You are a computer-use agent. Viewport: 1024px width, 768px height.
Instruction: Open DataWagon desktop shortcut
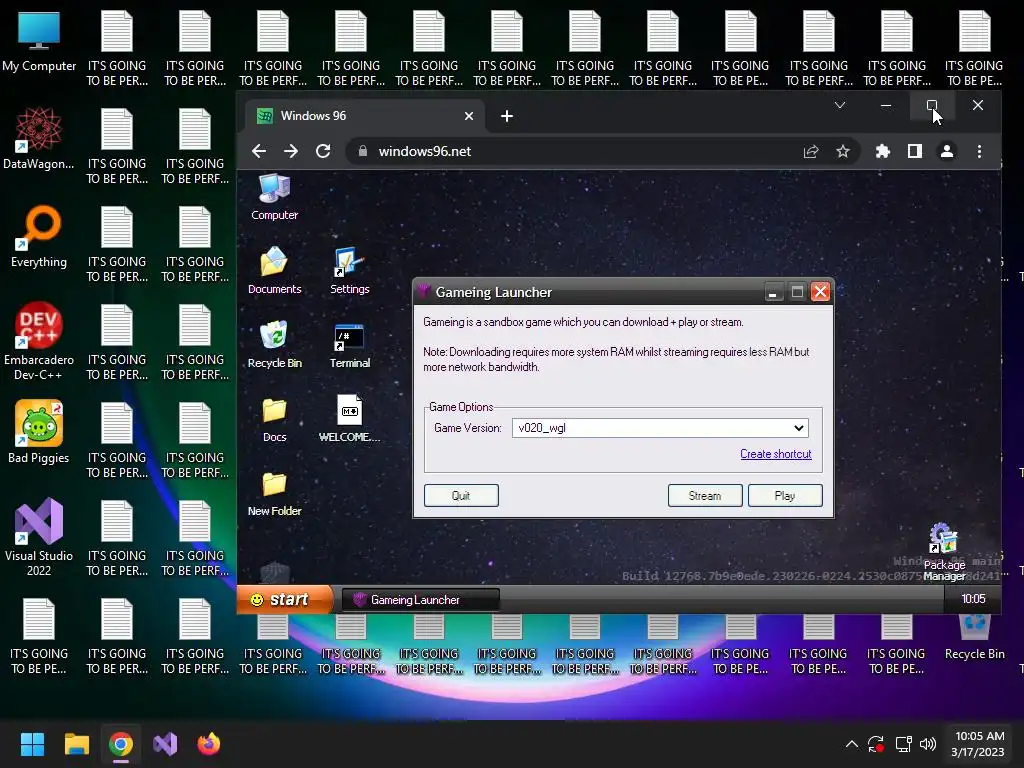point(39,139)
